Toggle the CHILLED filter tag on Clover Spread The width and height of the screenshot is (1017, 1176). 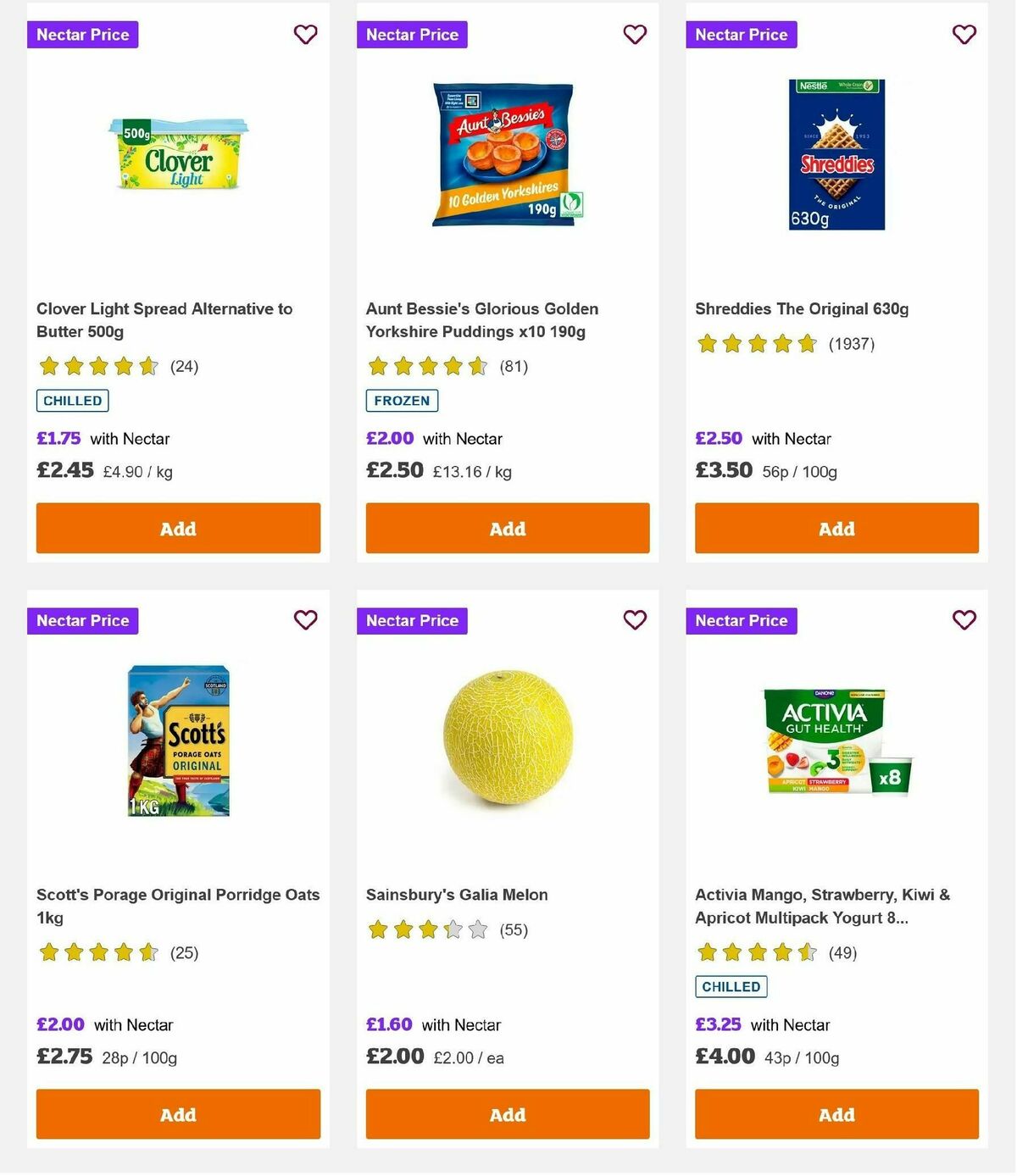[72, 400]
